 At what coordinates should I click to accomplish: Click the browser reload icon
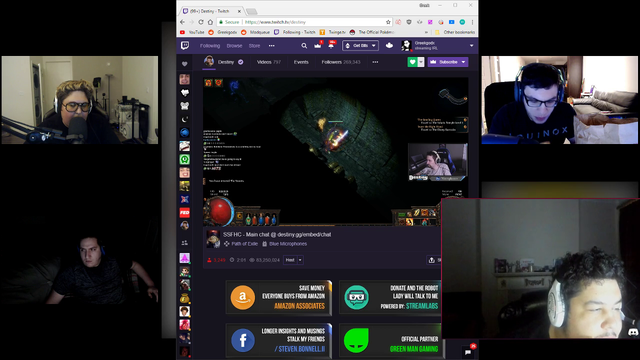201,22
